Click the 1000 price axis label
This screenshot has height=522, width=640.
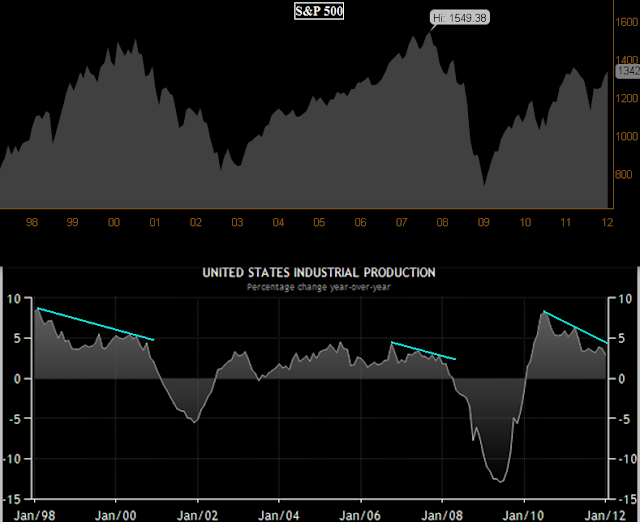click(627, 136)
